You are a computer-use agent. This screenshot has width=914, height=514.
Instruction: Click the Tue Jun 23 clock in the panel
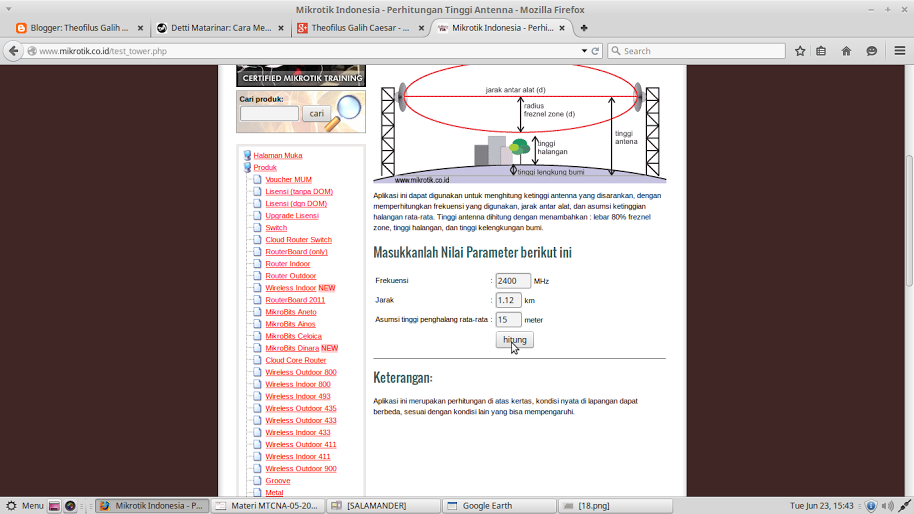click(x=821, y=506)
